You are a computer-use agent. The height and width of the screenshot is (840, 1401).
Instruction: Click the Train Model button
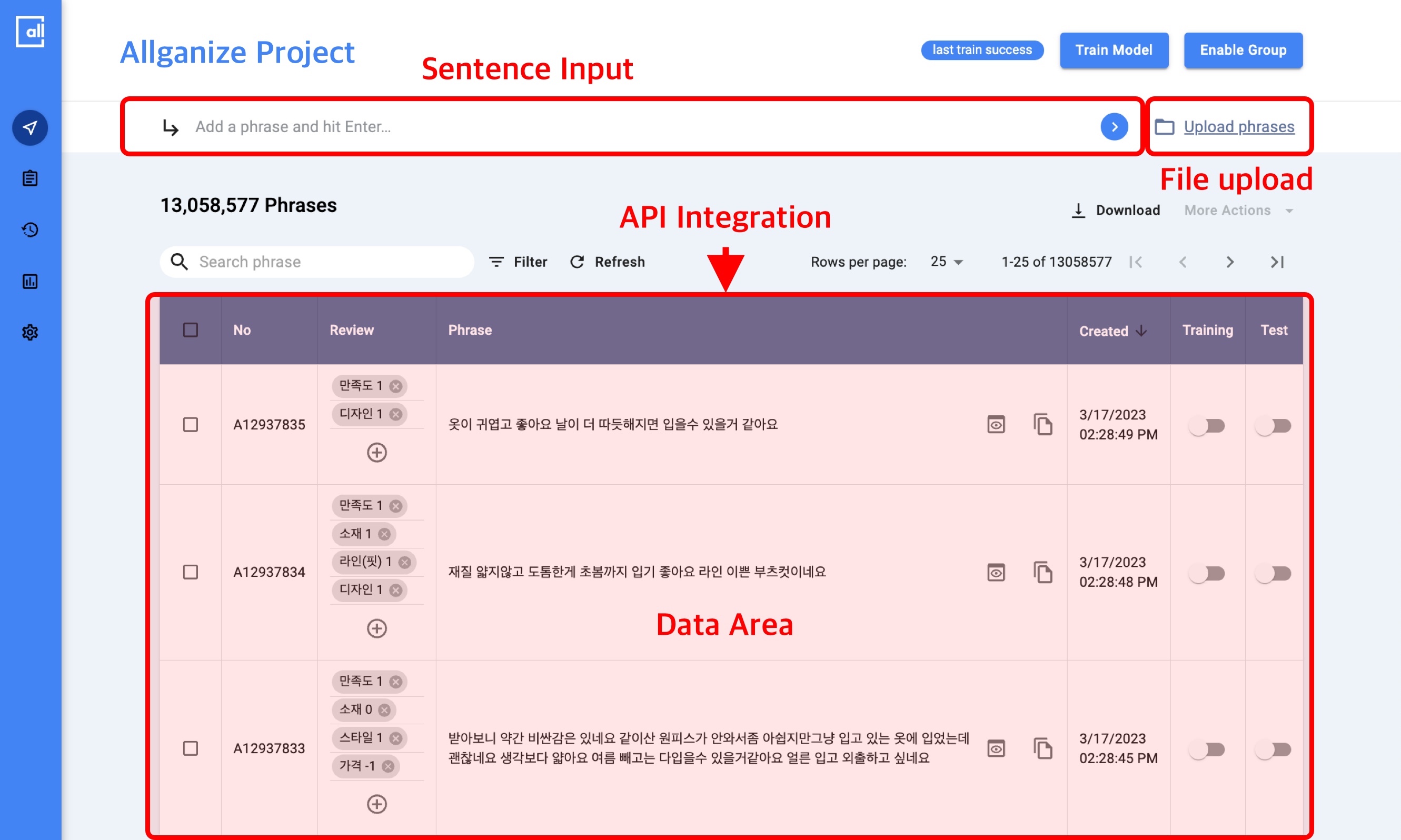[1114, 50]
